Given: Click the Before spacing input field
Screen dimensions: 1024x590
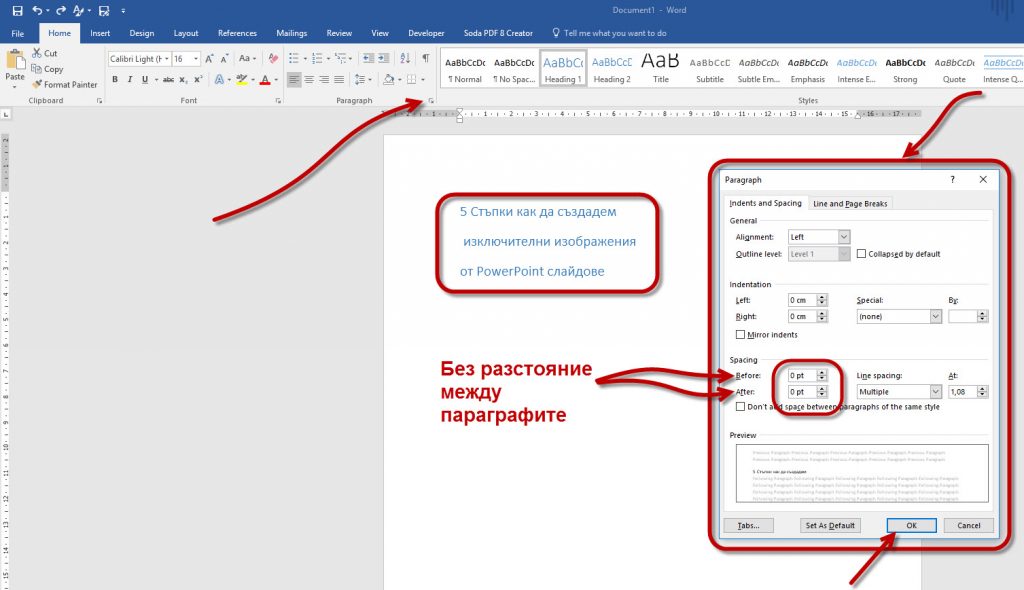Looking at the screenshot, I should click(x=801, y=376).
